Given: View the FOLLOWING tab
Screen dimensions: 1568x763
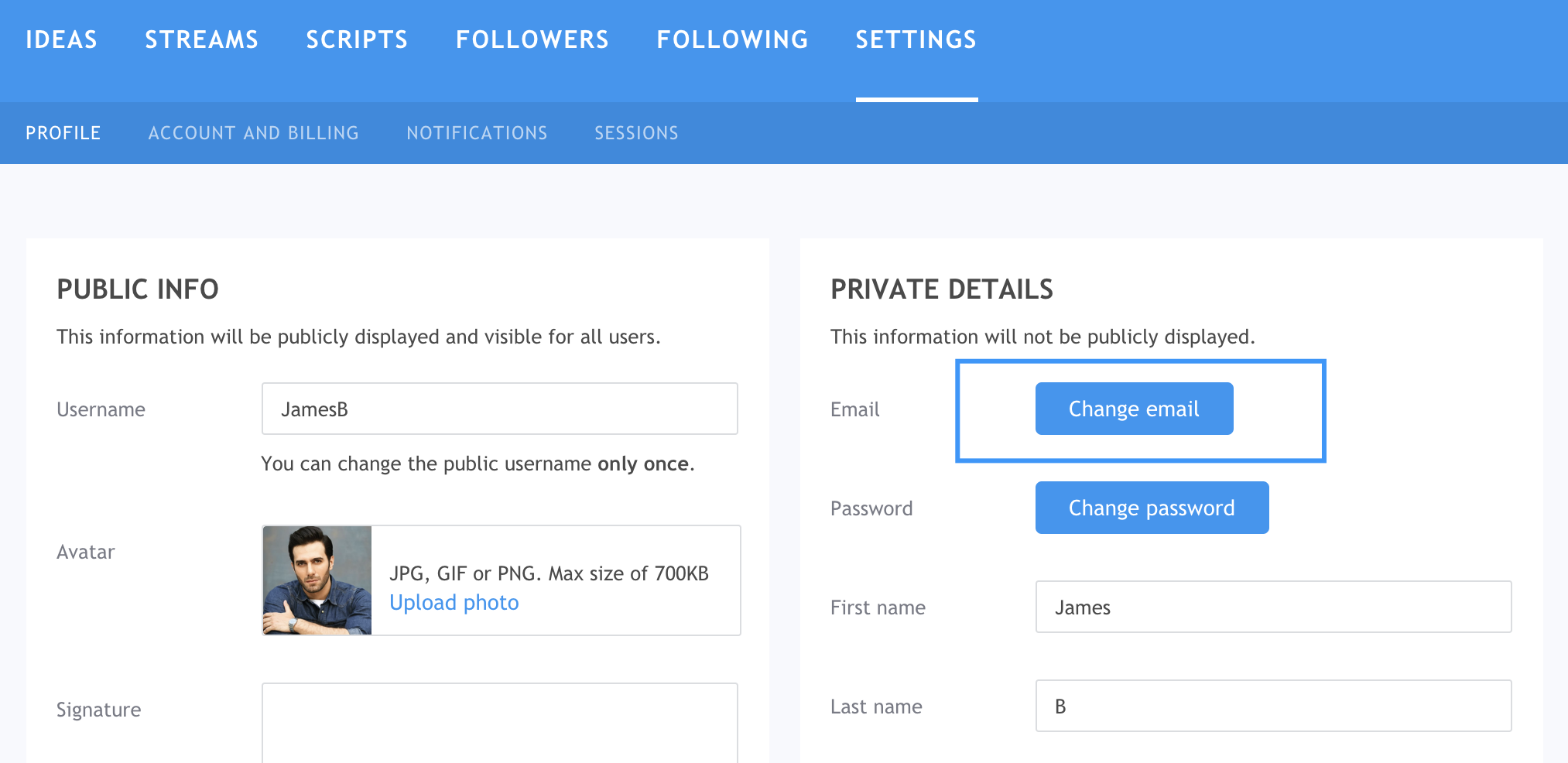Looking at the screenshot, I should tap(732, 39).
